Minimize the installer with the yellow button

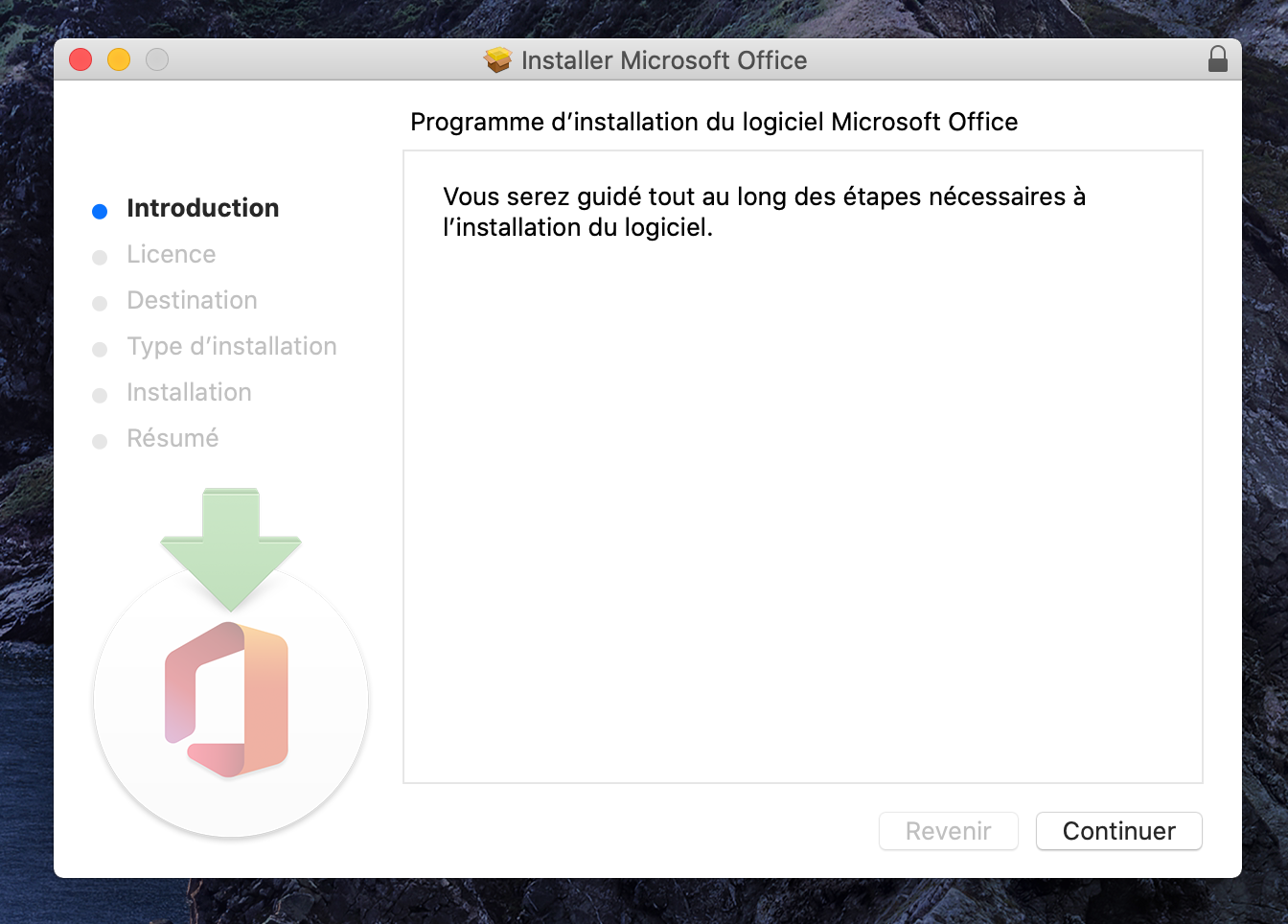119,59
